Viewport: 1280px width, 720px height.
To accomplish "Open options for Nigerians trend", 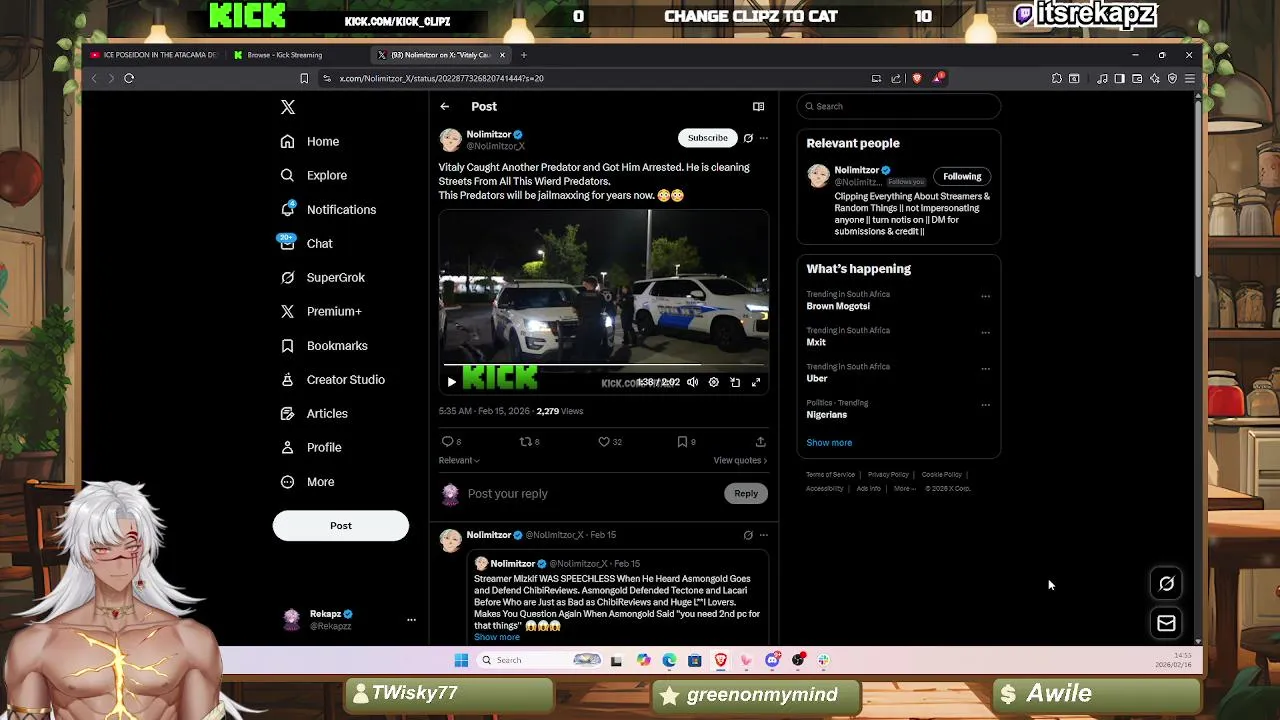I will tap(986, 406).
